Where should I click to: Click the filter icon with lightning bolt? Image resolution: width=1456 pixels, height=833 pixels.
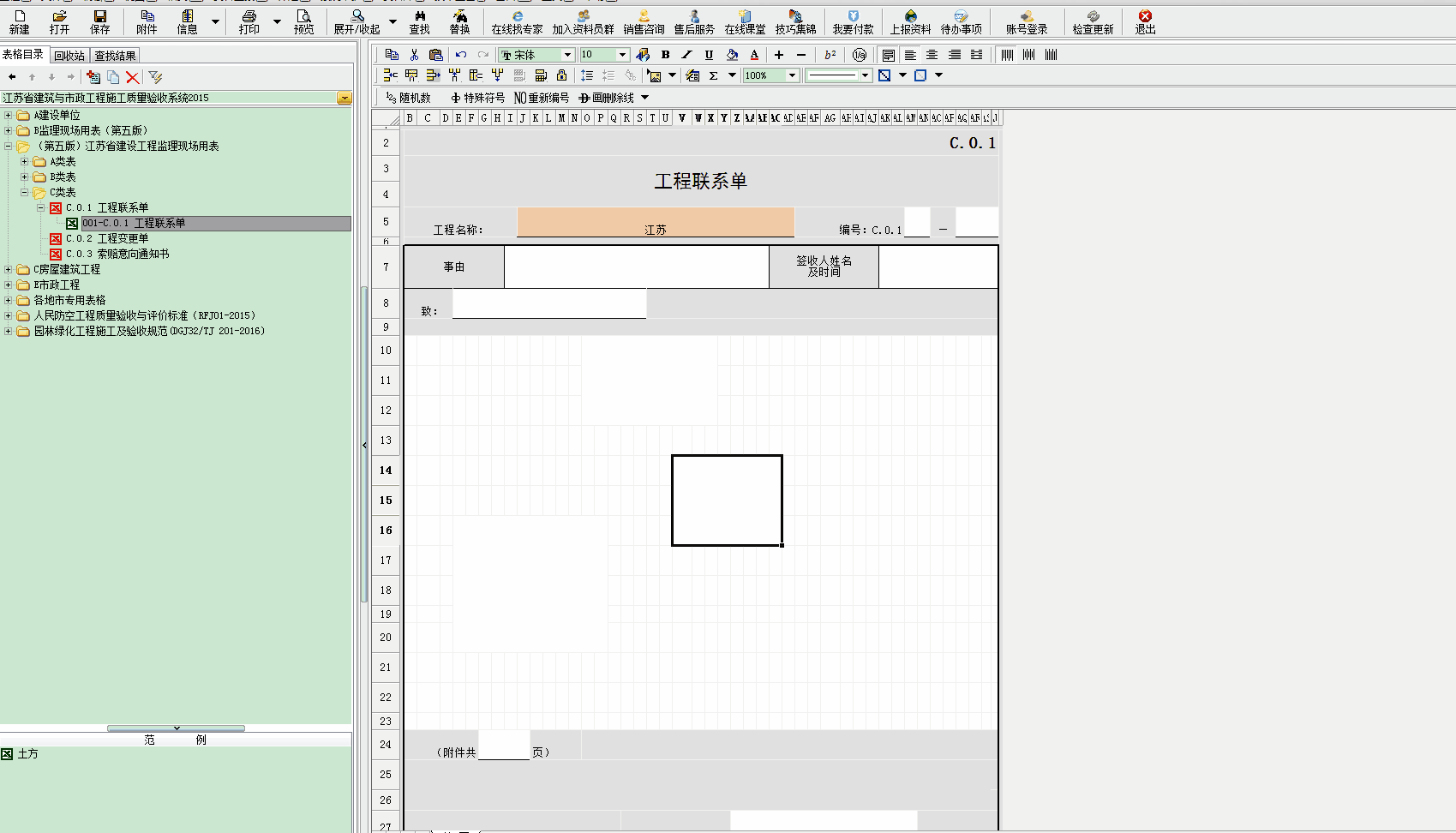[155, 77]
